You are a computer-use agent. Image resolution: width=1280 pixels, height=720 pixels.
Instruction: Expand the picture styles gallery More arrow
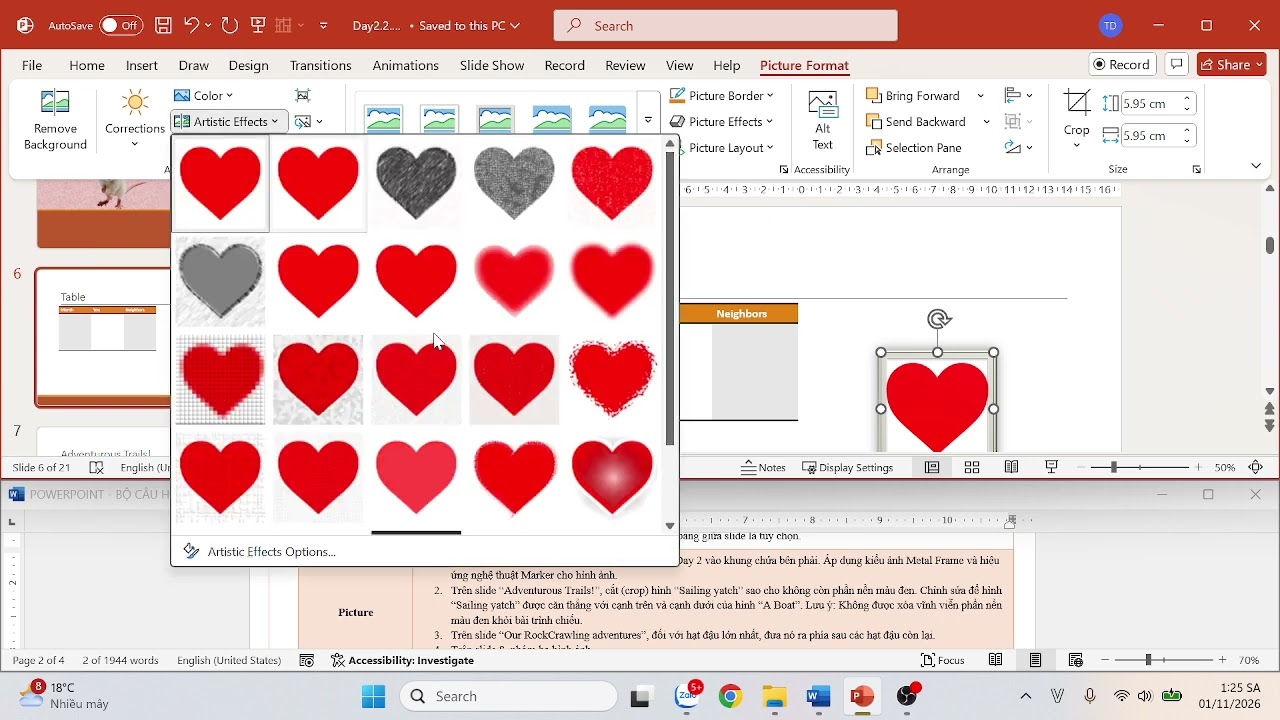(x=648, y=121)
